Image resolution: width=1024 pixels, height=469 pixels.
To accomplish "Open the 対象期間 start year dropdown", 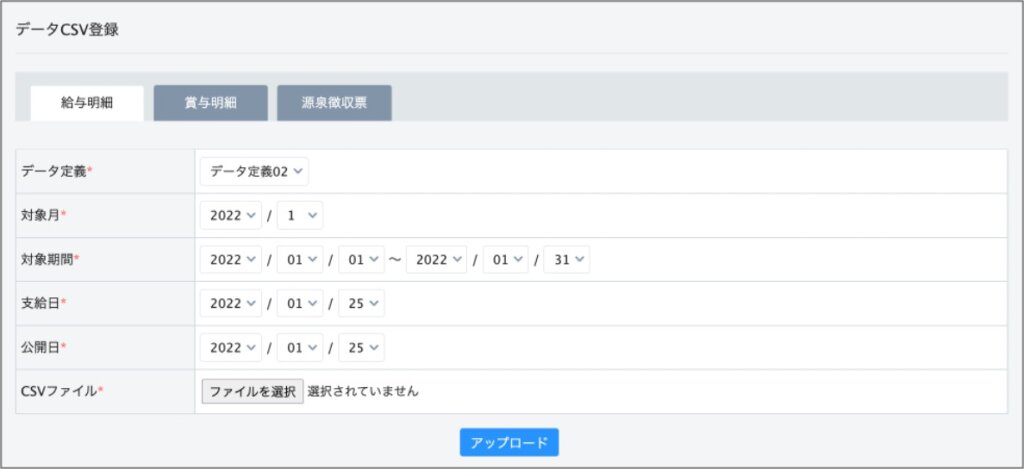I will [x=231, y=259].
